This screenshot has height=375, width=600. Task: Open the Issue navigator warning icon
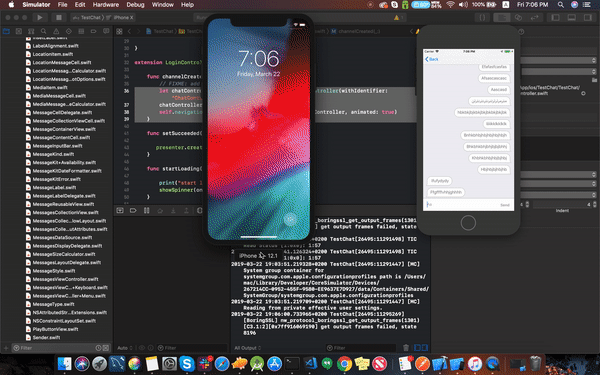coord(56,31)
